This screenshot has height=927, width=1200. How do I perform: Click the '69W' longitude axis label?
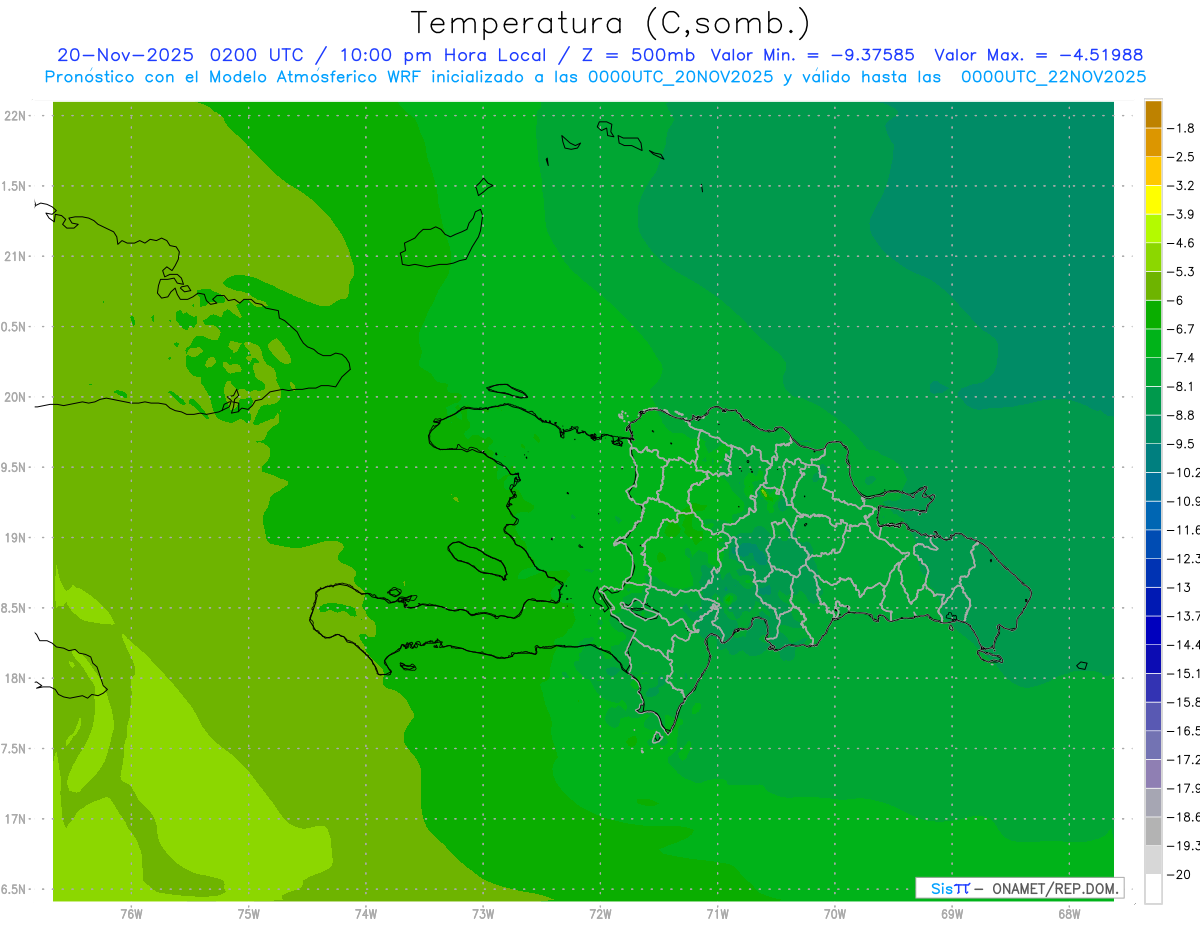952,914
